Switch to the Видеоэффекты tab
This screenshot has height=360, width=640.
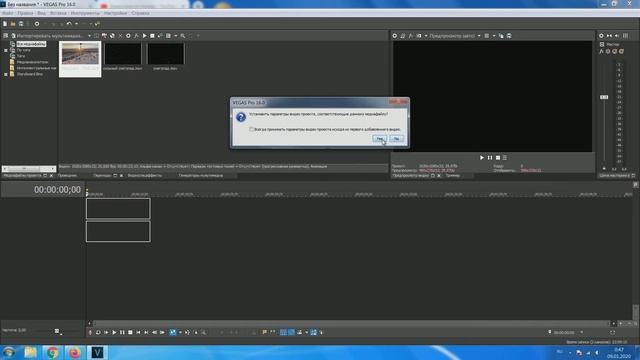144,176
